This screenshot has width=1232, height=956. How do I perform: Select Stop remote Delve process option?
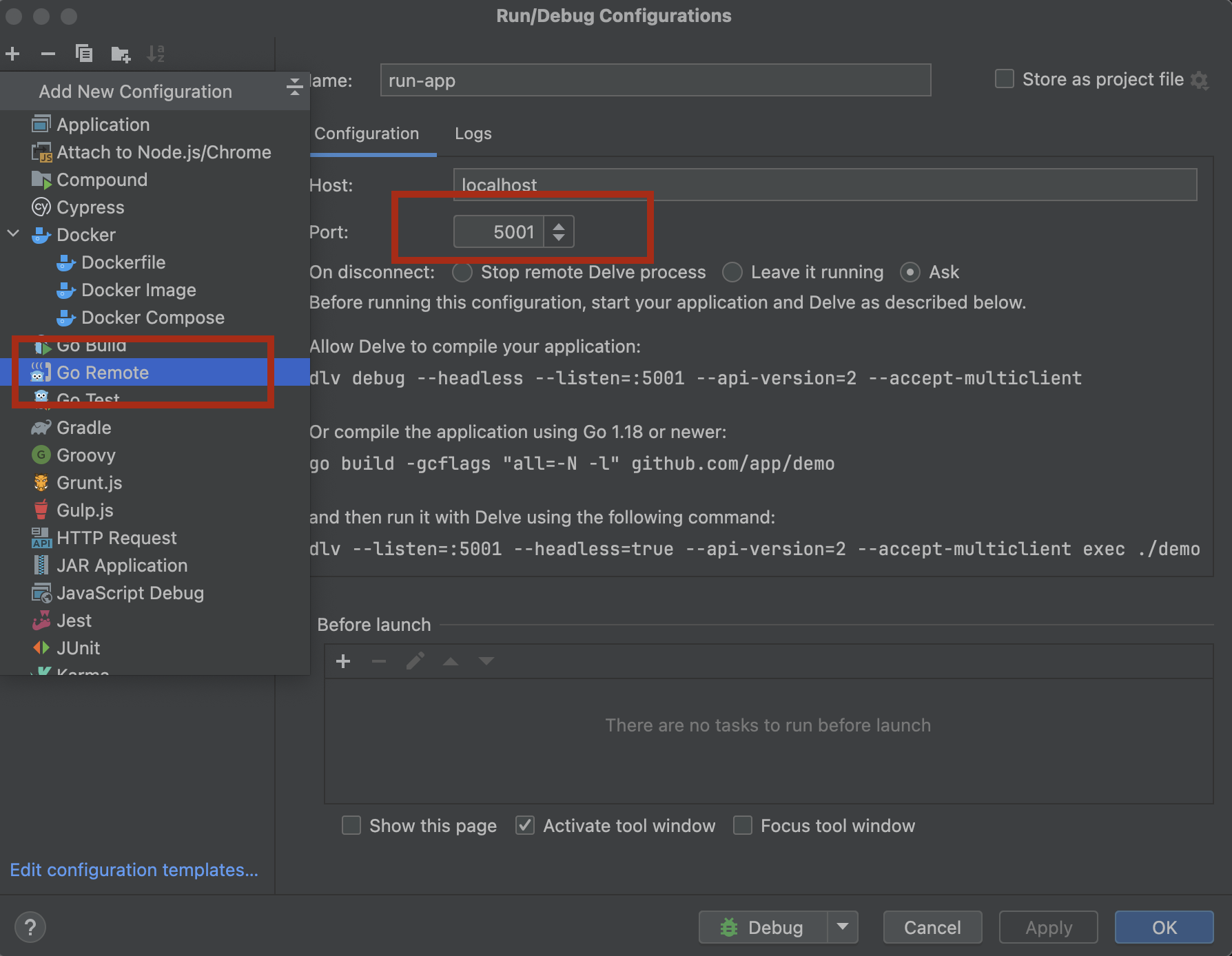click(462, 273)
